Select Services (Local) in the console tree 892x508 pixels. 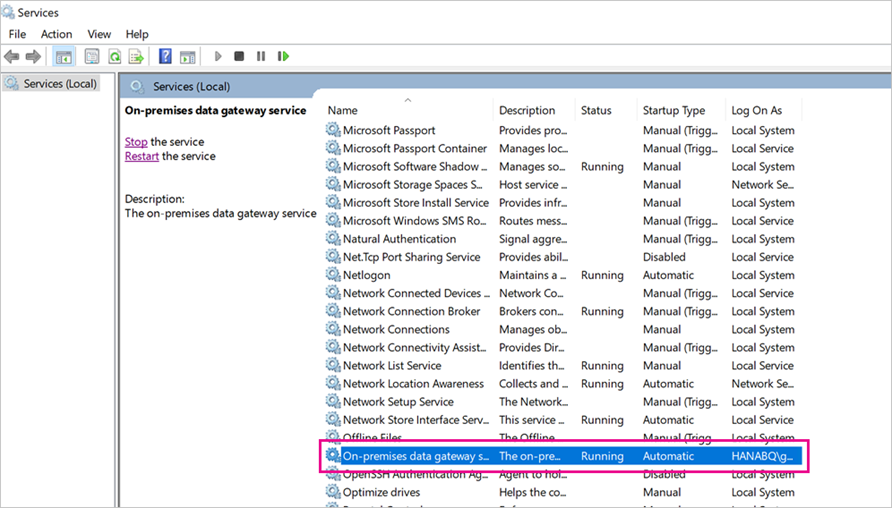(x=60, y=84)
